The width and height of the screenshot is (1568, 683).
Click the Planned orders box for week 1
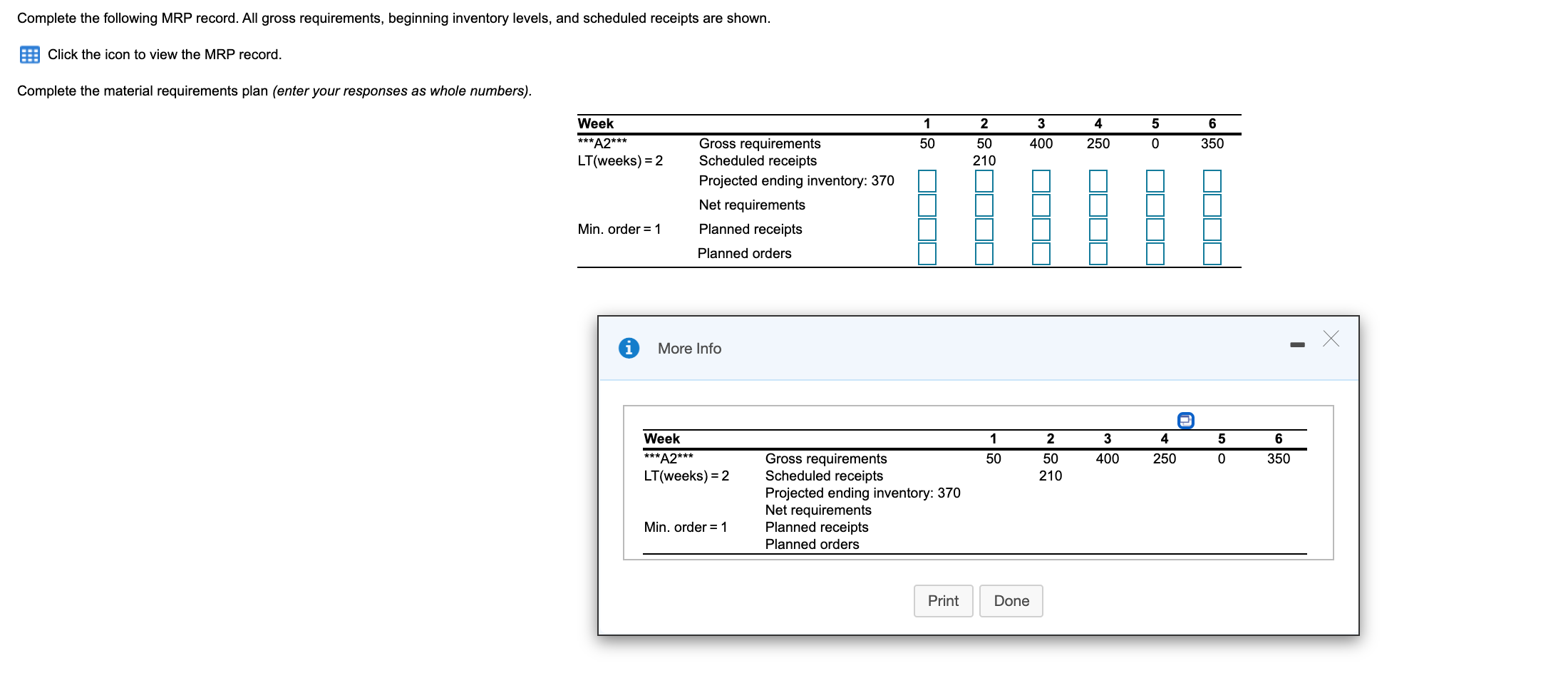click(x=927, y=254)
